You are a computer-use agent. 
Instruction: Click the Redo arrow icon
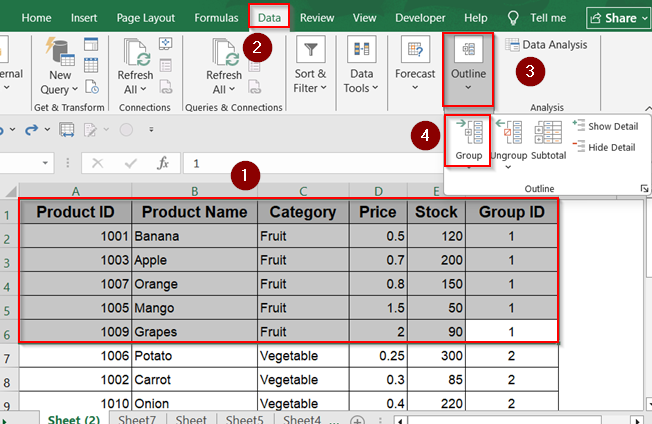coord(31,130)
